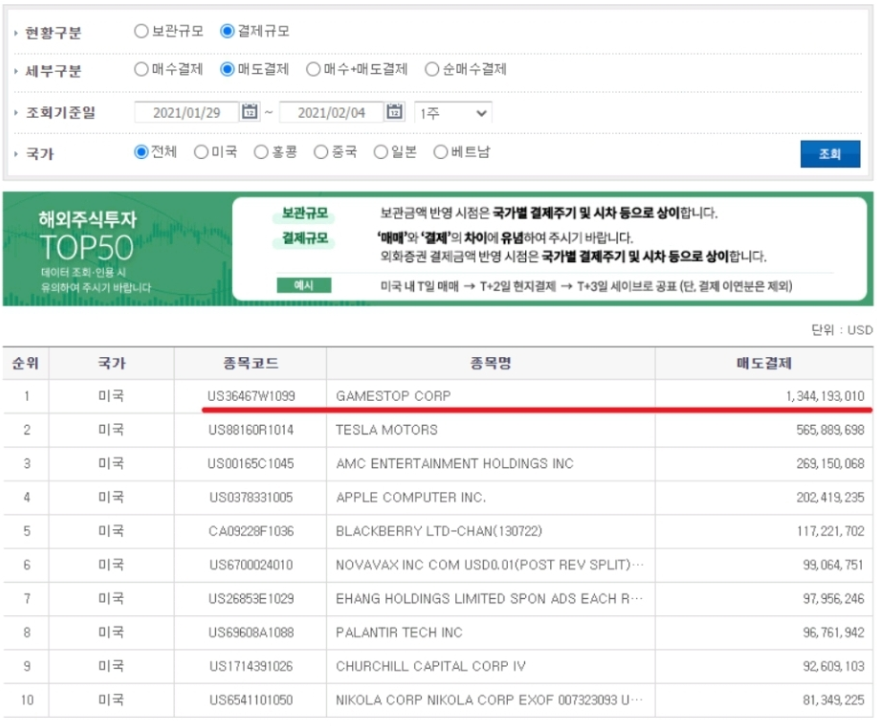
Task: Click the 현황구분 filter label
Action: point(53,33)
